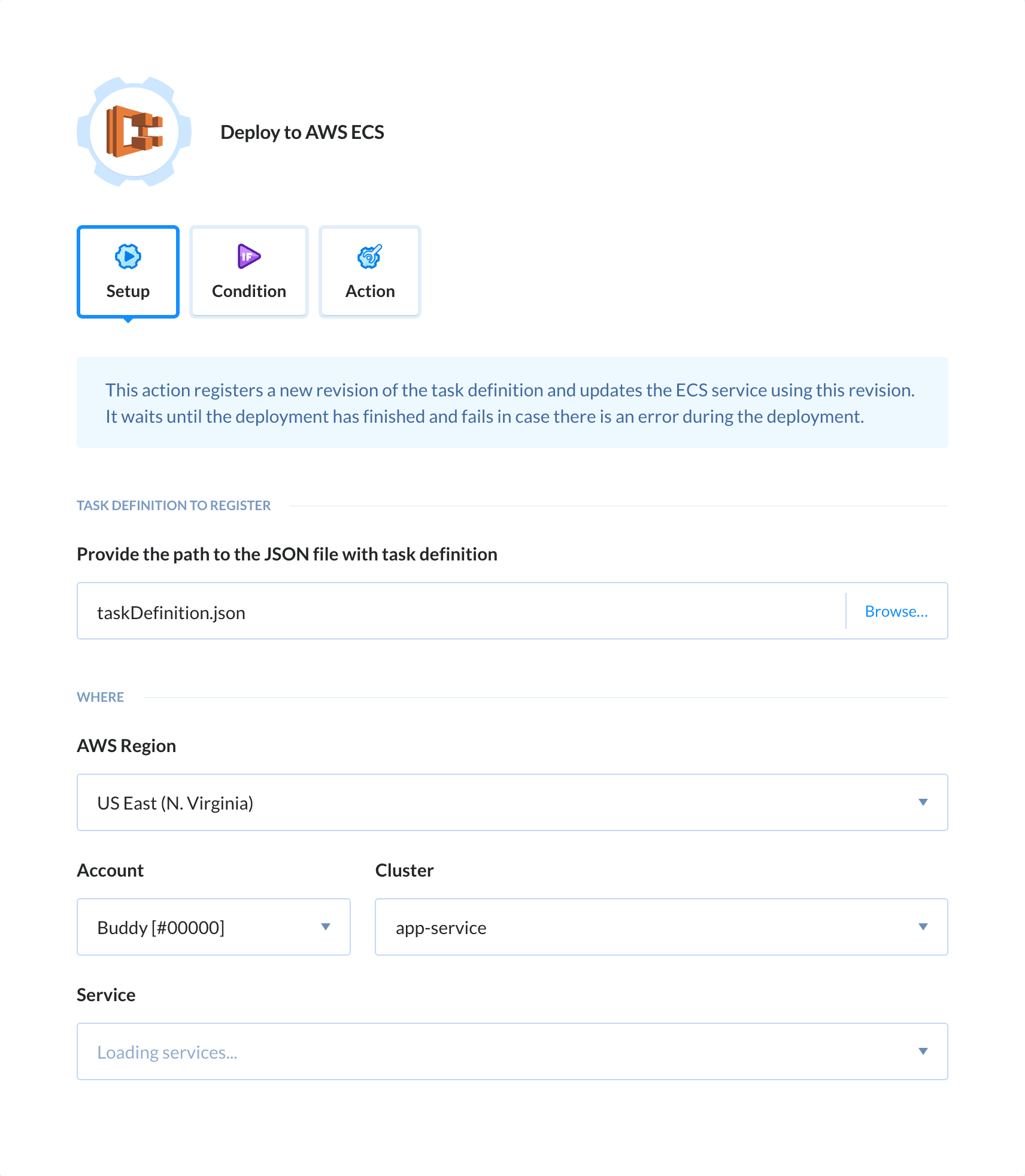Open the app-service Cluster dropdown
This screenshot has width=1025, height=1176.
661,927
